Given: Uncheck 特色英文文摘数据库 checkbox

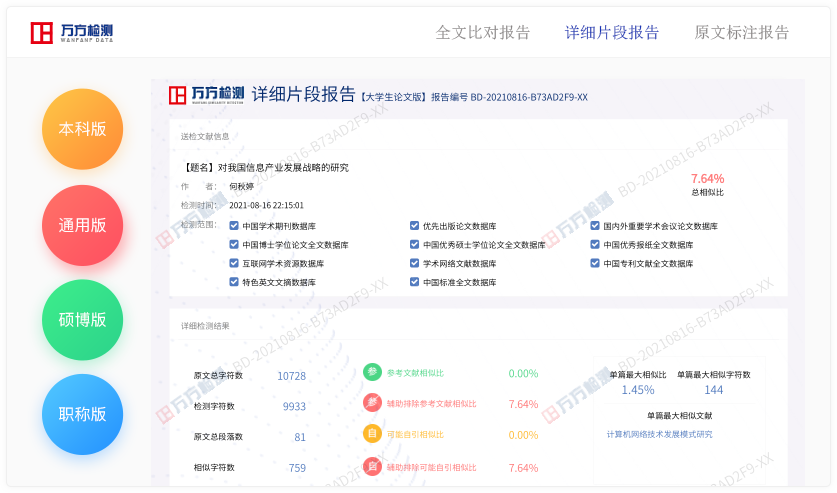Looking at the screenshot, I should click(234, 282).
